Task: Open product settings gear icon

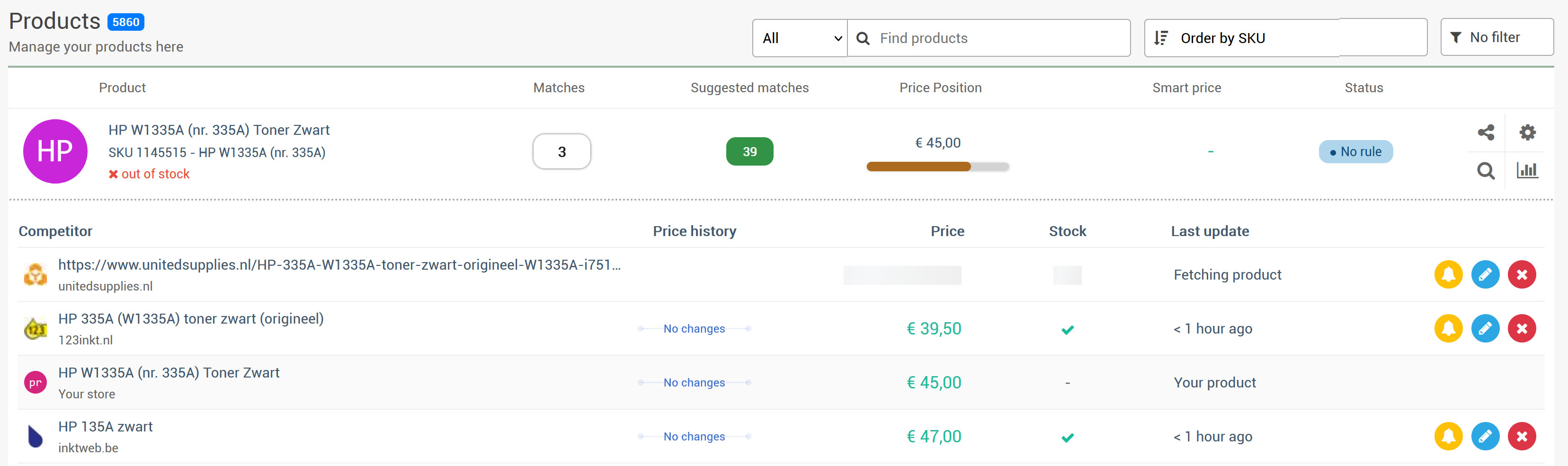Action: tap(1527, 132)
